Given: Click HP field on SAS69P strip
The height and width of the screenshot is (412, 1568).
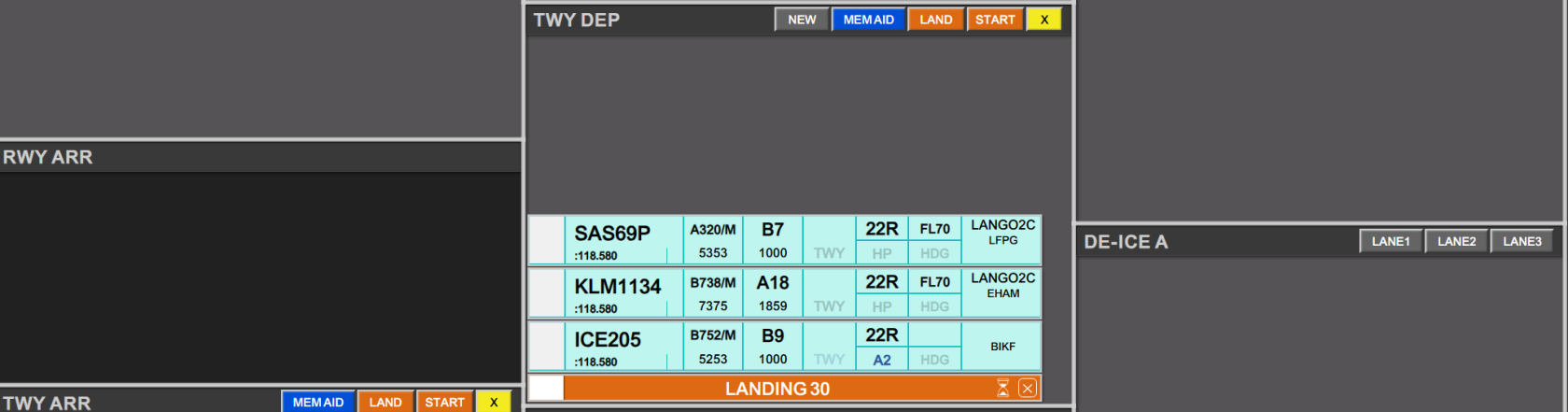Looking at the screenshot, I should coord(882,253).
